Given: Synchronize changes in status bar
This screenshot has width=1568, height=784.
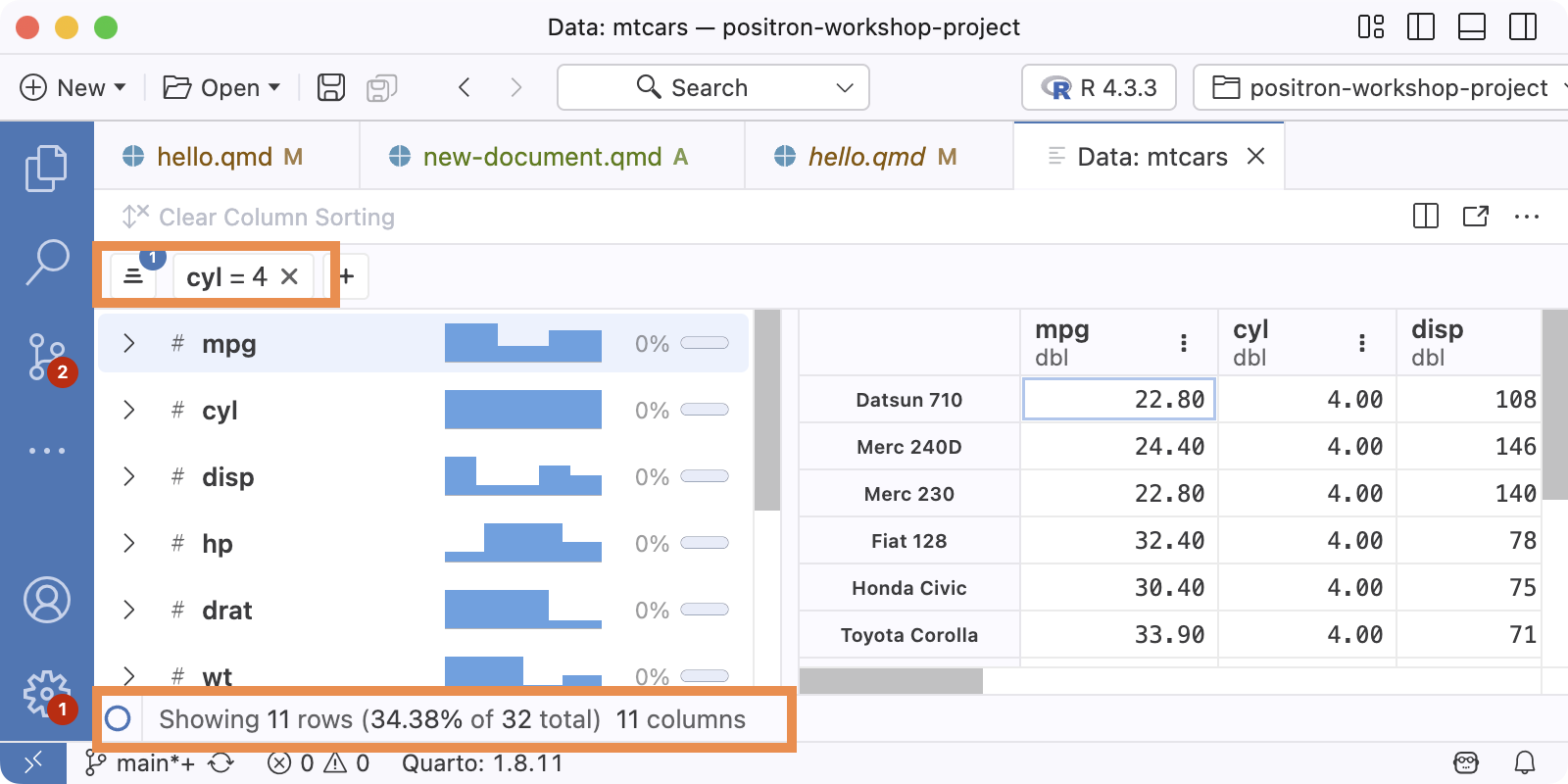Looking at the screenshot, I should [221, 762].
